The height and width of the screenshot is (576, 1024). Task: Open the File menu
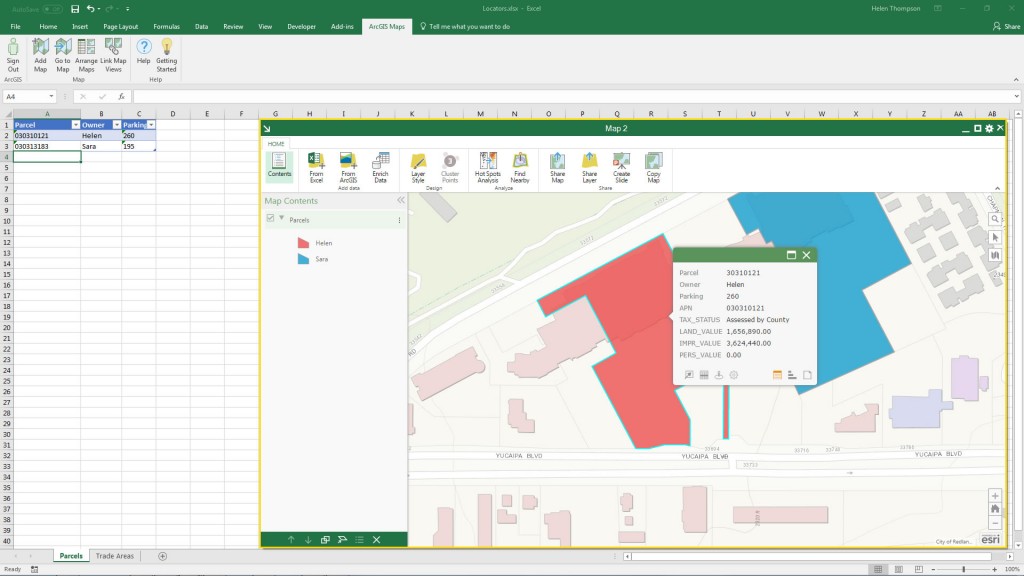15,27
